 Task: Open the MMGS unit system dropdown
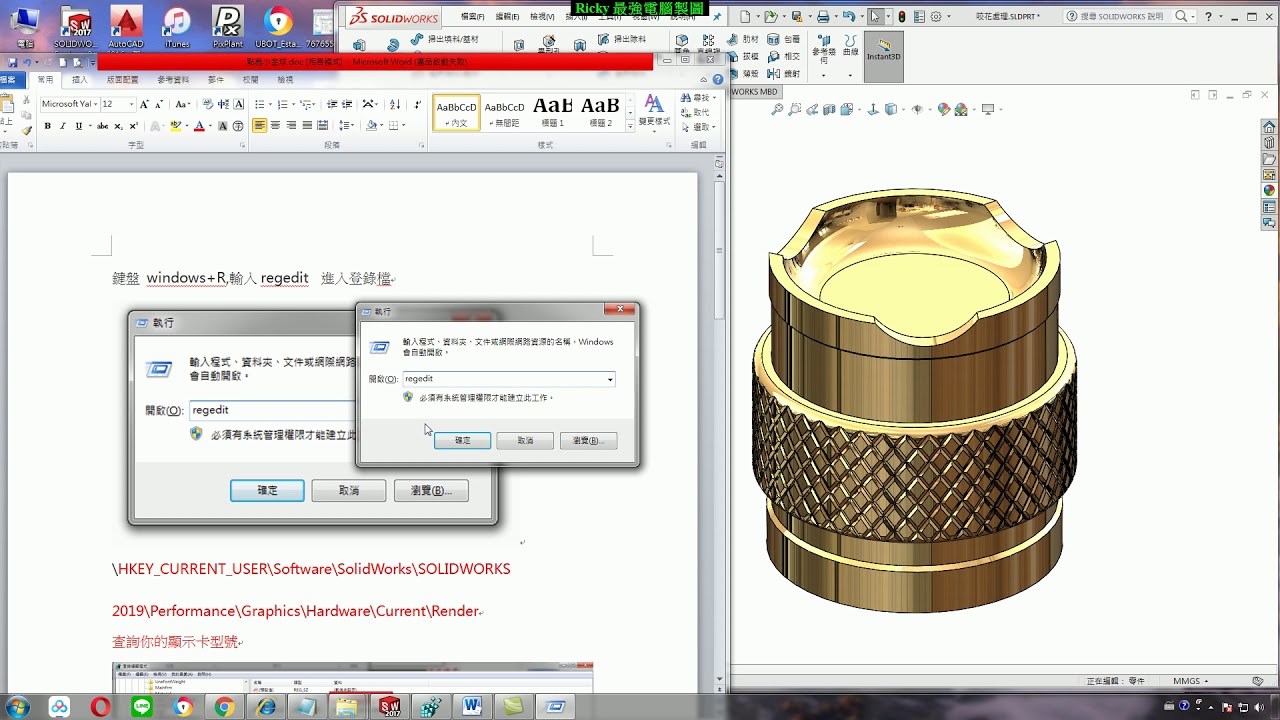coord(1191,681)
